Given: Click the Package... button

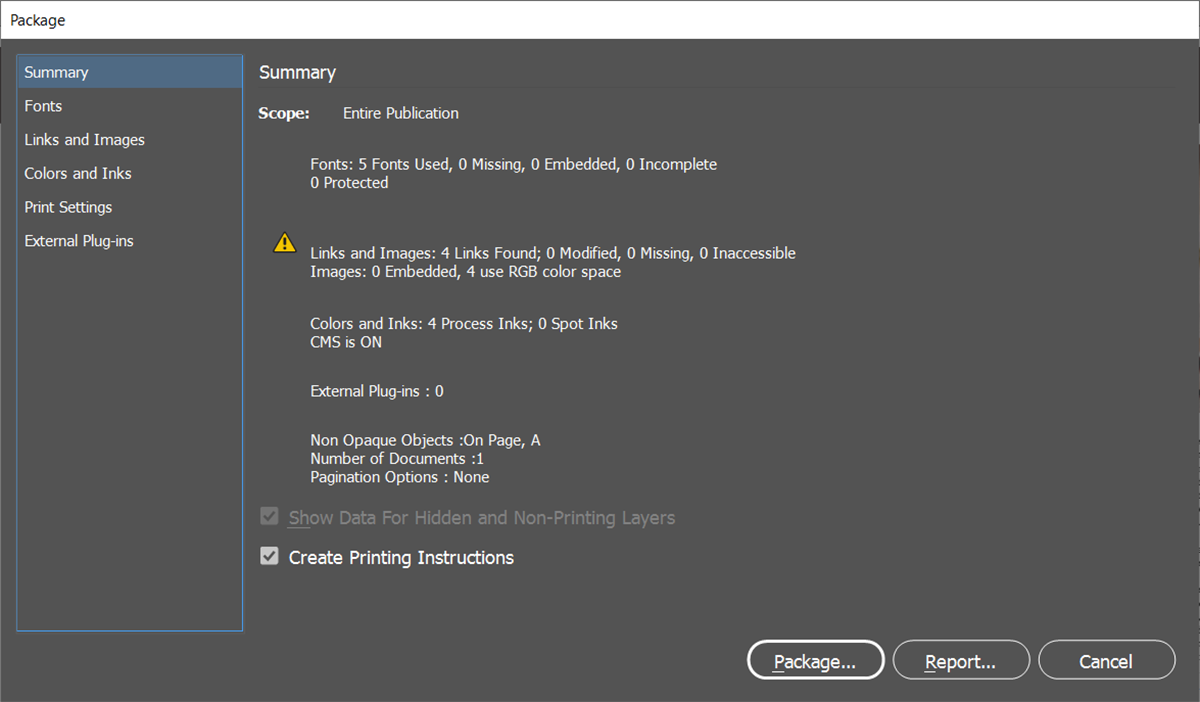Looking at the screenshot, I should point(815,660).
